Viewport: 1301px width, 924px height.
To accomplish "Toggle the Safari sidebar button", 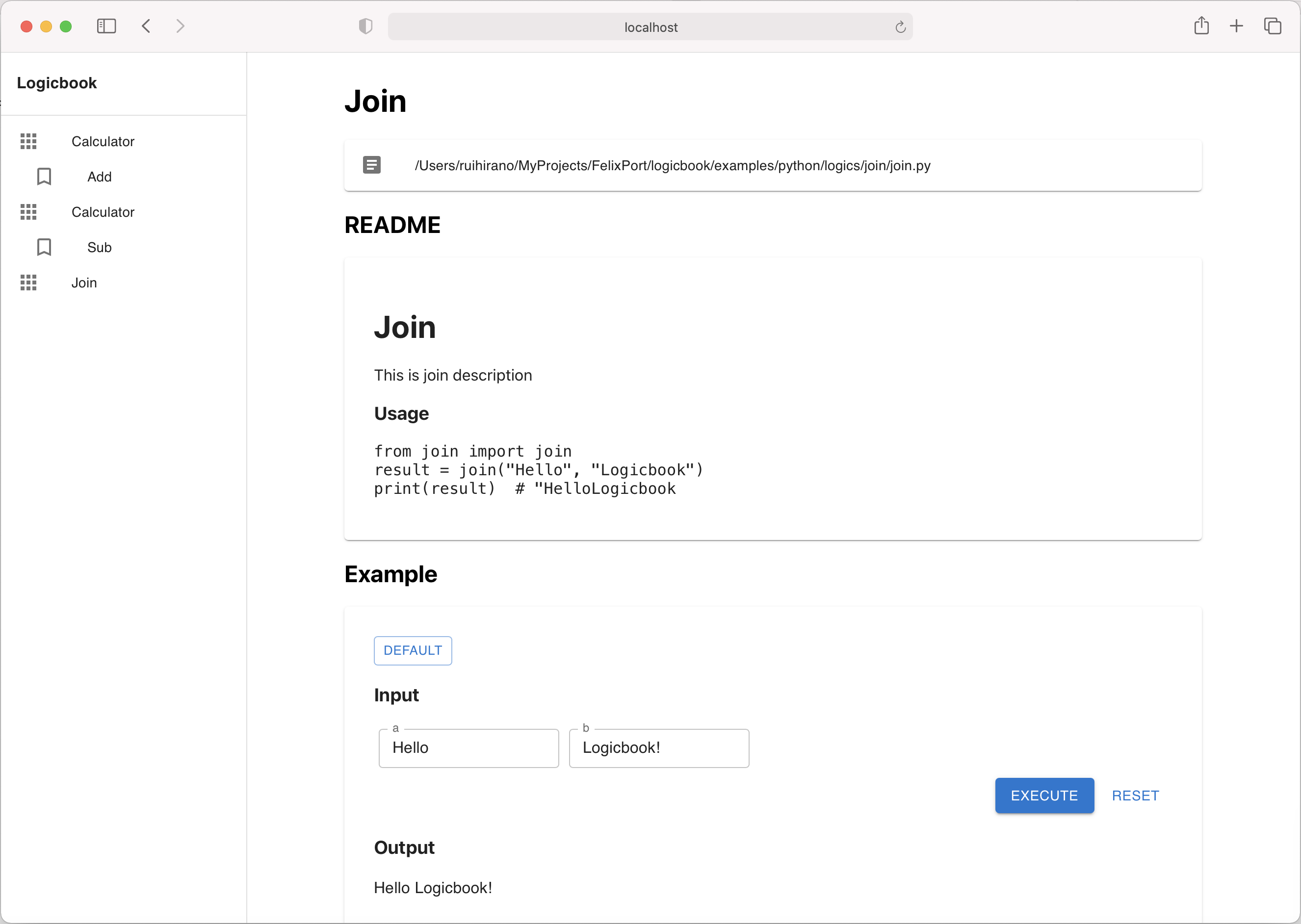I will pyautogui.click(x=106, y=26).
